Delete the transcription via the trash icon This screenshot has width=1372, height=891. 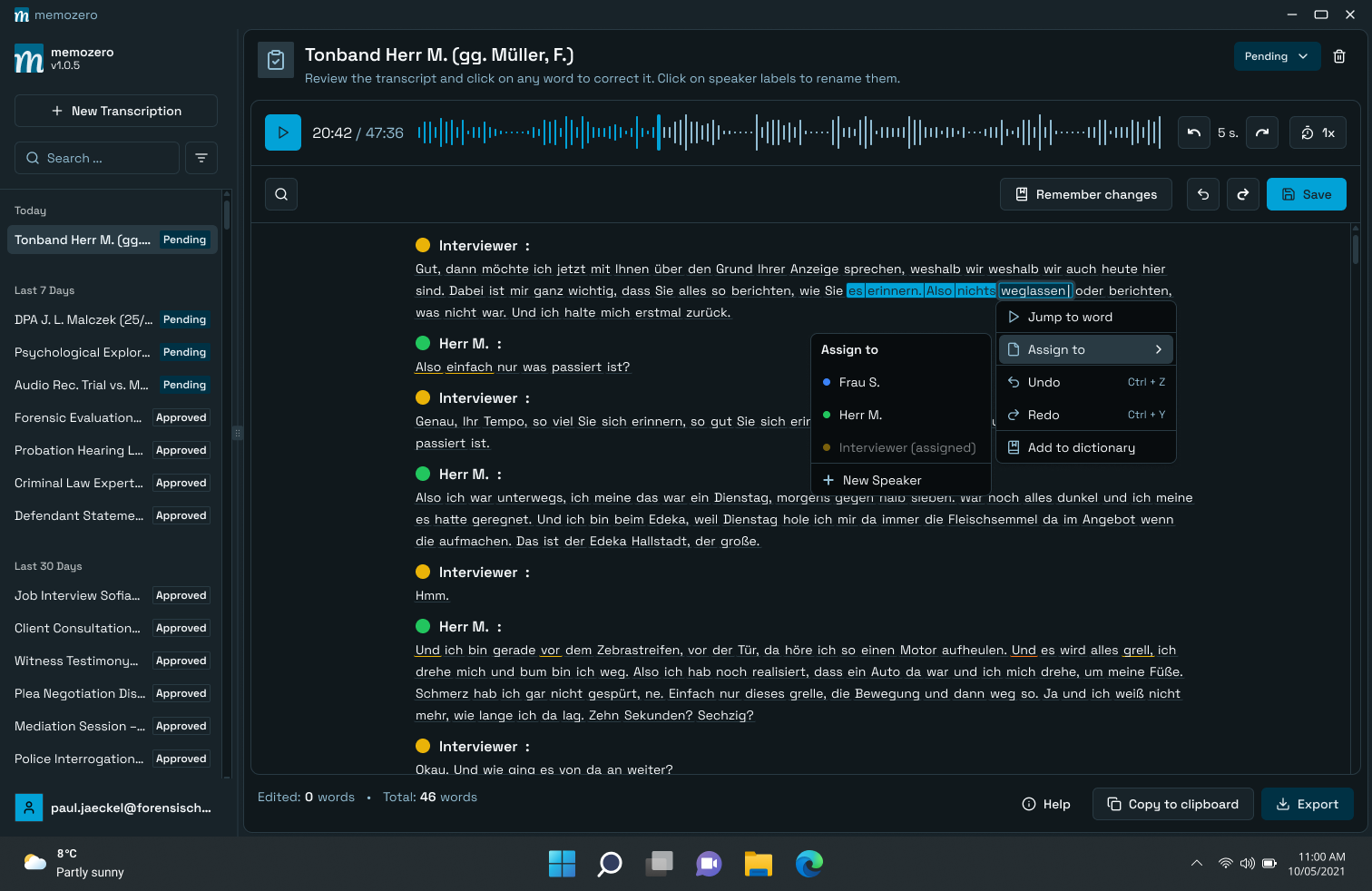(x=1339, y=55)
